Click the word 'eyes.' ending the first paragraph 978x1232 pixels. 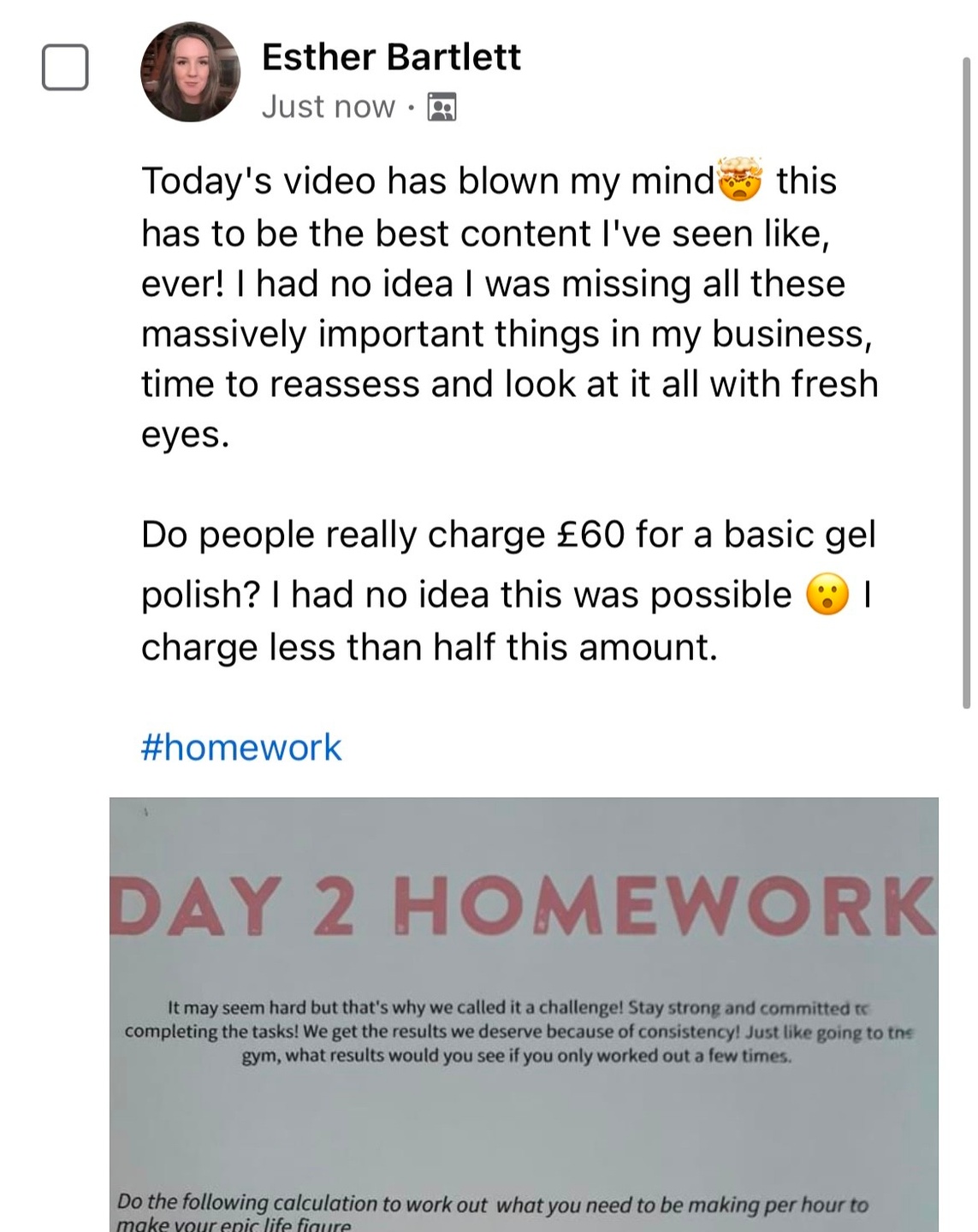point(186,435)
